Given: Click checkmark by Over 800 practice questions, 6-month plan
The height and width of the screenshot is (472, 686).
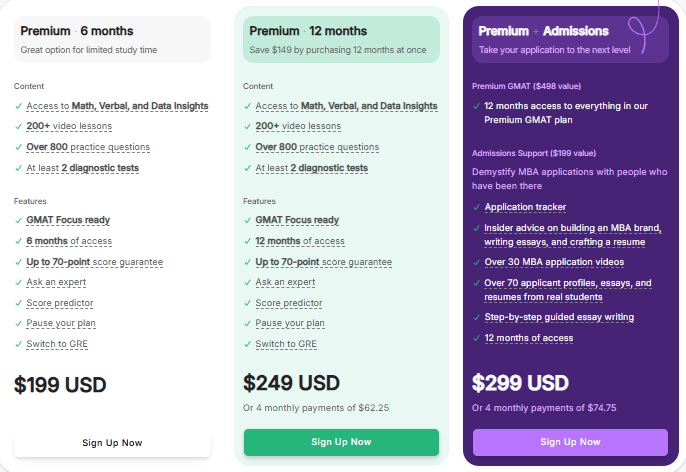Looking at the screenshot, I should click(x=18, y=147).
